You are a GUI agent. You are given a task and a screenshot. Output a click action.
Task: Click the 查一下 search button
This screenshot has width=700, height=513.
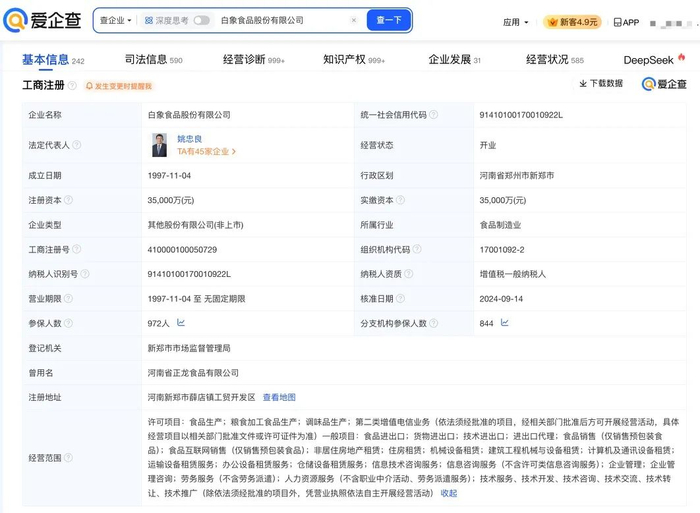click(389, 21)
